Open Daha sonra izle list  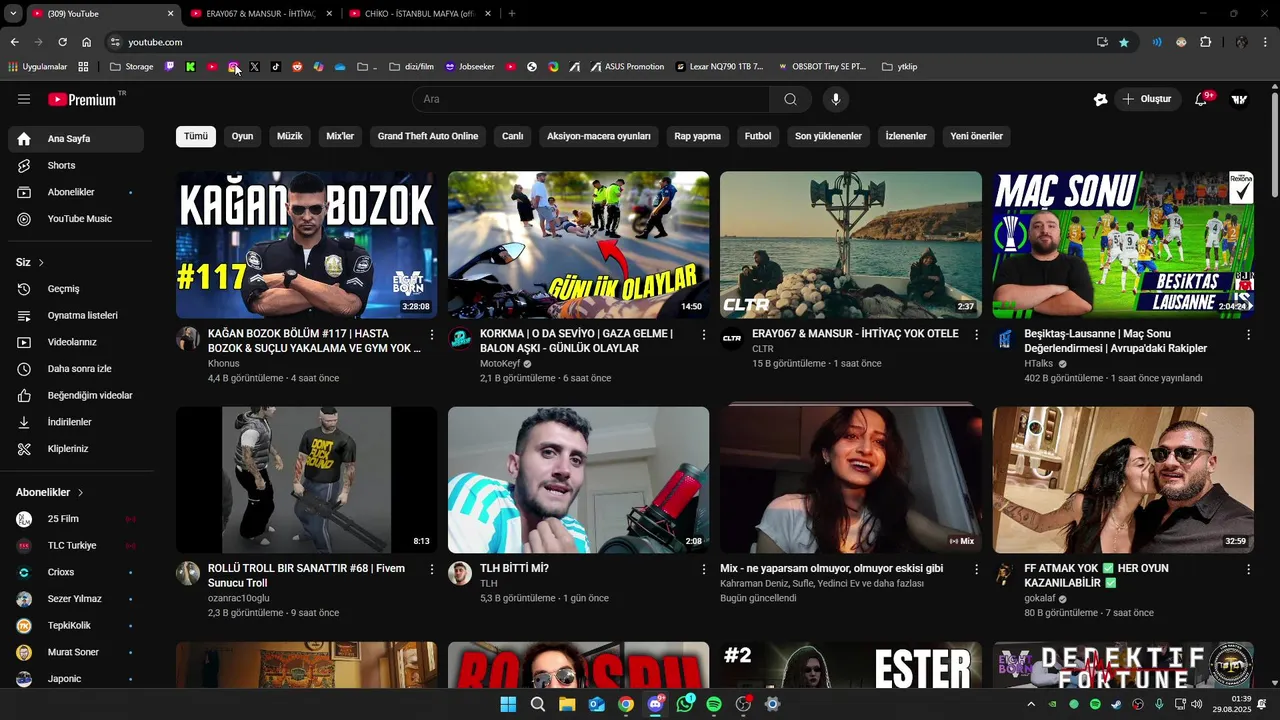76,369
